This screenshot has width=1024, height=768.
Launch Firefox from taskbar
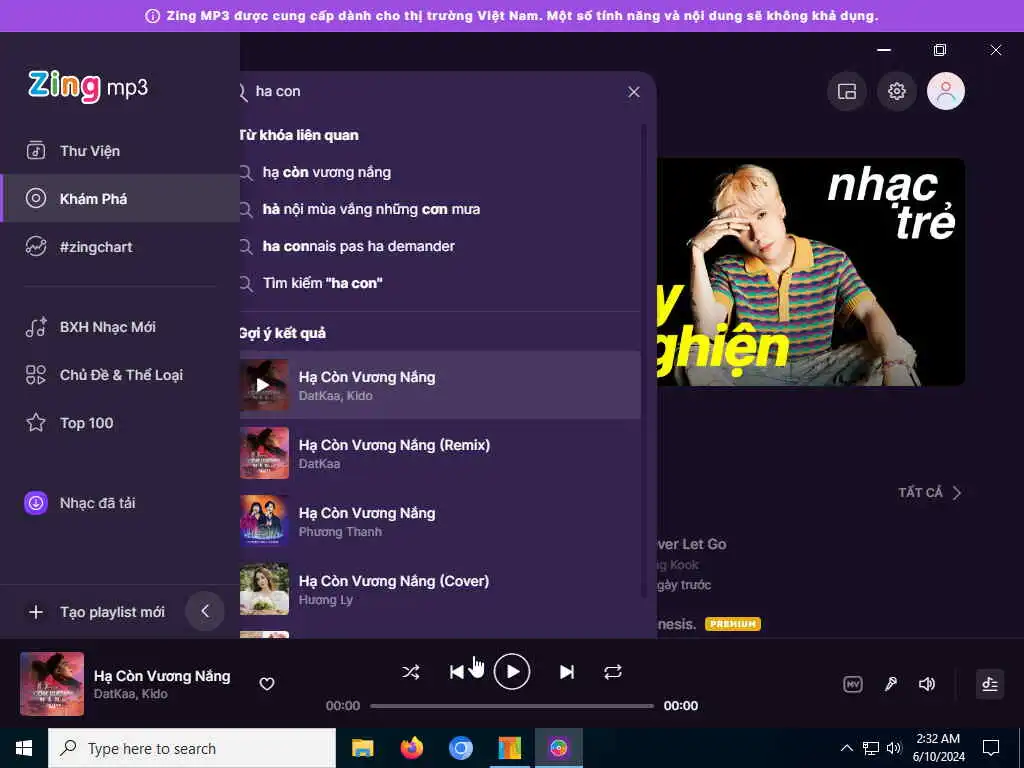[411, 748]
